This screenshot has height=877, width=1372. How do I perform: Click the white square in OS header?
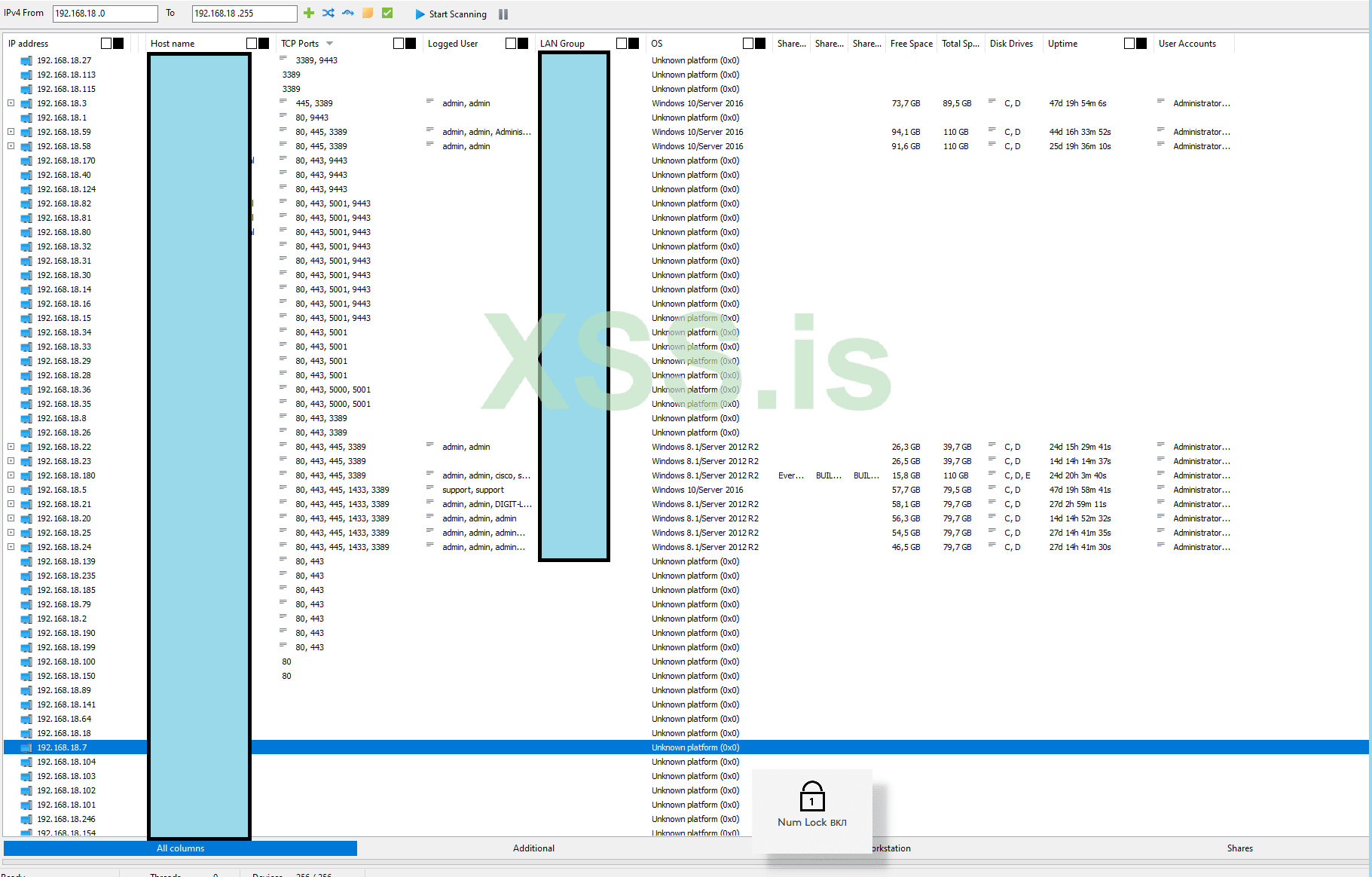[748, 44]
